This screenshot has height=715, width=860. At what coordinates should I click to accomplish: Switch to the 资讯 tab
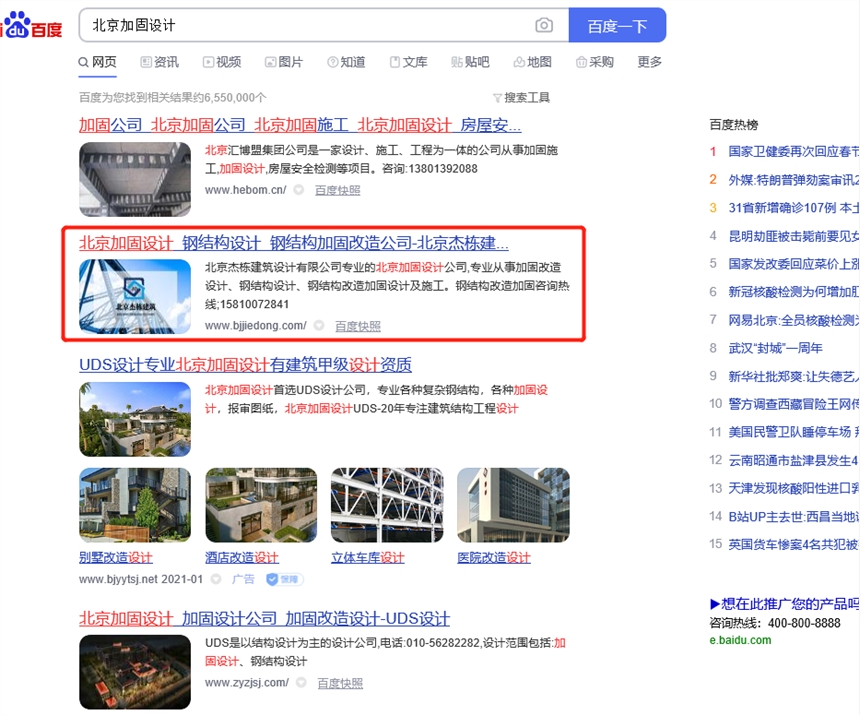point(159,62)
